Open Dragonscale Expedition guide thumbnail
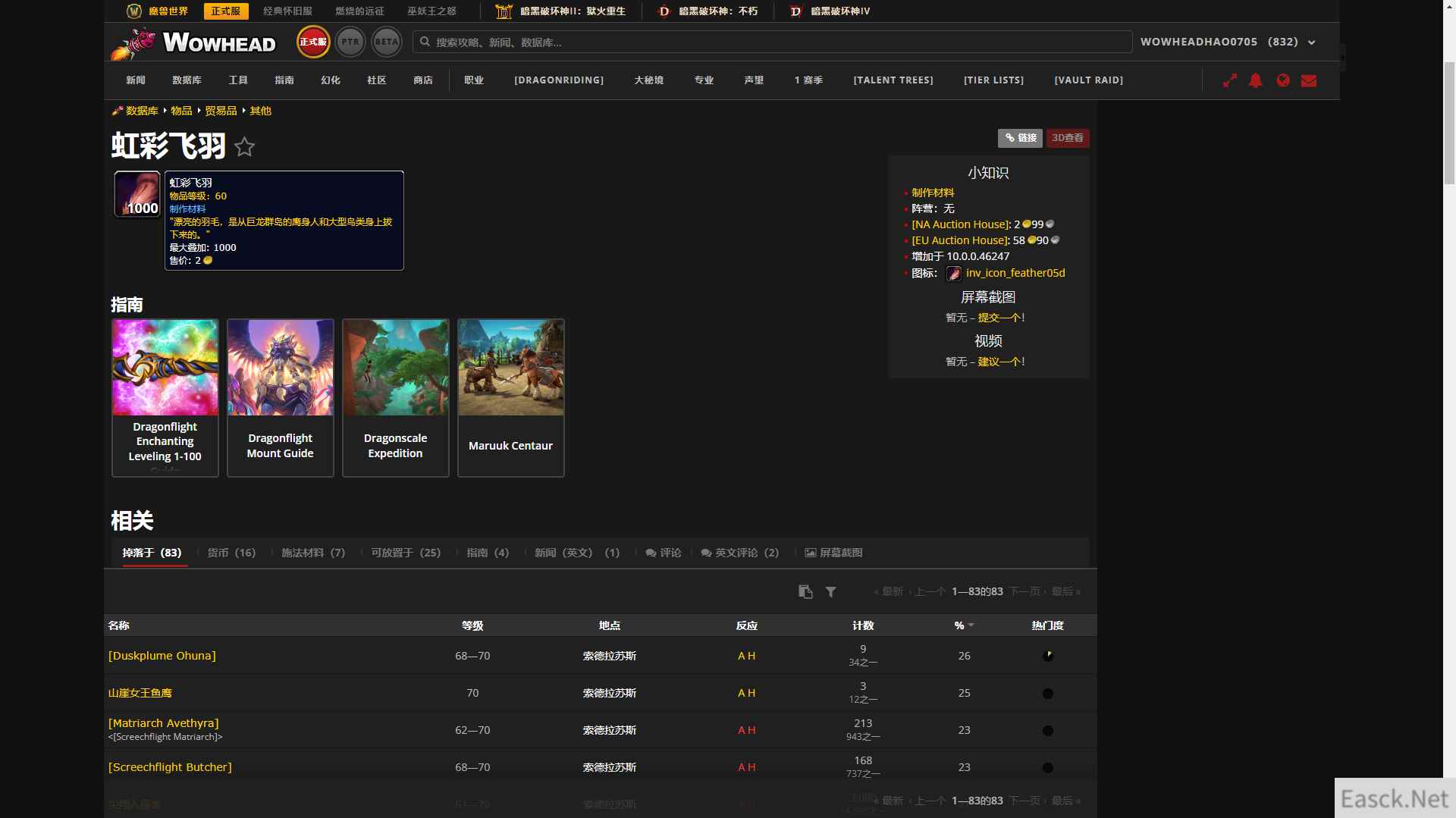Screen dimensions: 1456x818 click(396, 397)
